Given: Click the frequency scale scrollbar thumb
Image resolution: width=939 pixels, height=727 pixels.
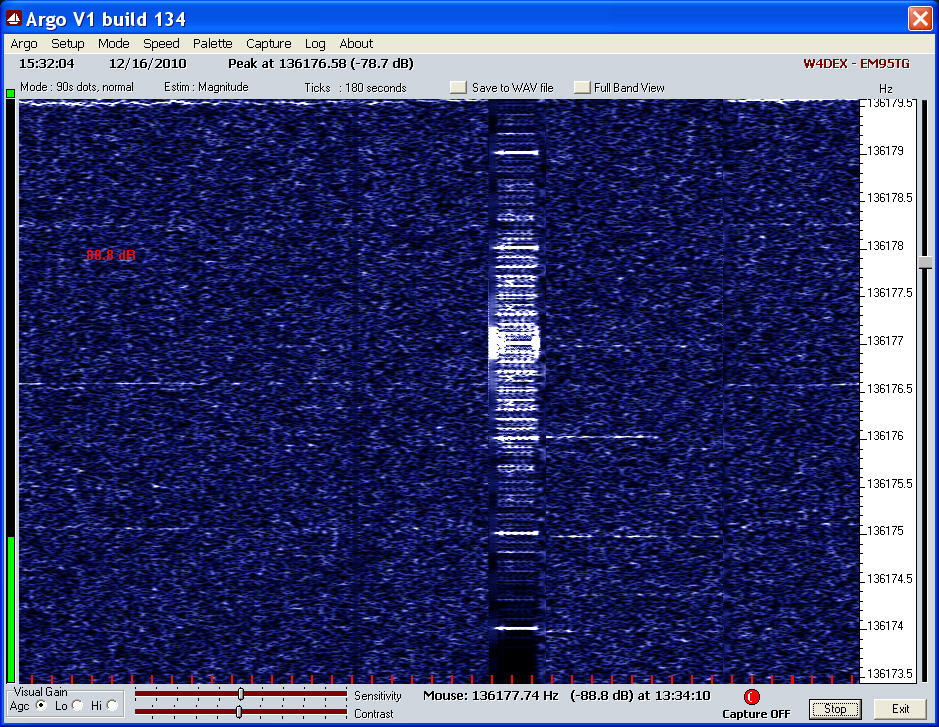Looking at the screenshot, I should [x=926, y=262].
